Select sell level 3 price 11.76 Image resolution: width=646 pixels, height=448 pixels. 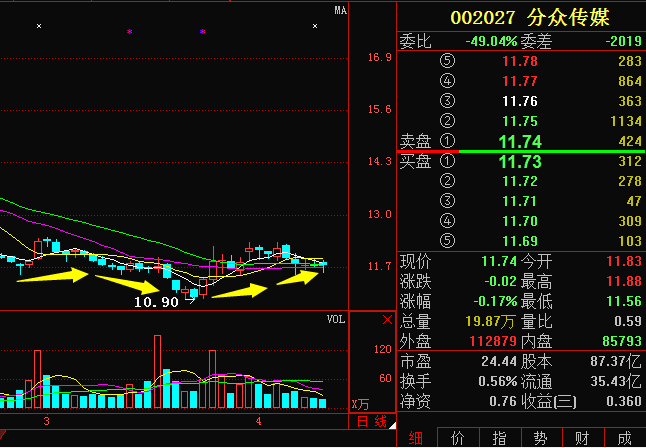pyautogui.click(x=520, y=101)
